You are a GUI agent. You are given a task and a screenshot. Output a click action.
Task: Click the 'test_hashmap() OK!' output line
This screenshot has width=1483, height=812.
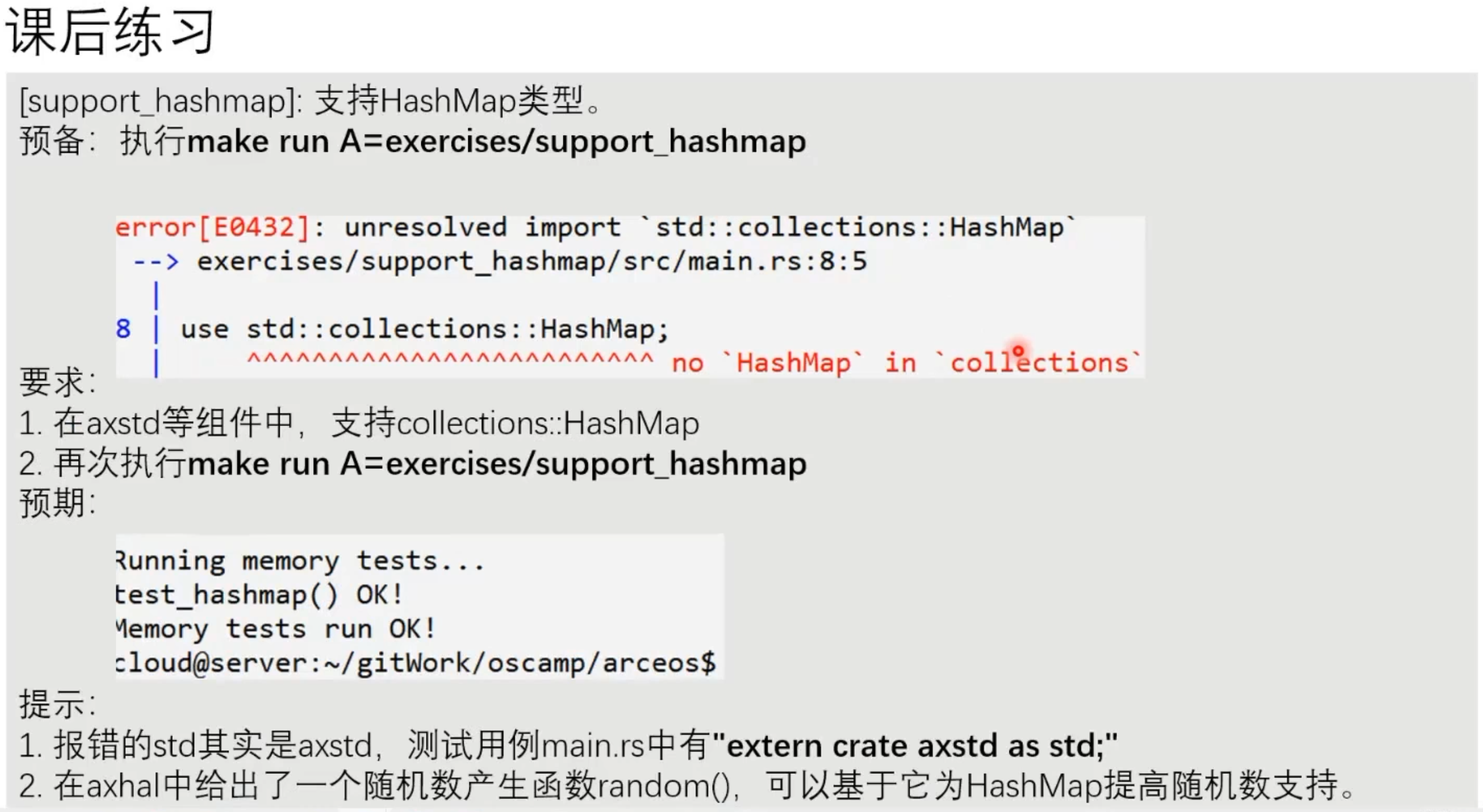pos(259,595)
